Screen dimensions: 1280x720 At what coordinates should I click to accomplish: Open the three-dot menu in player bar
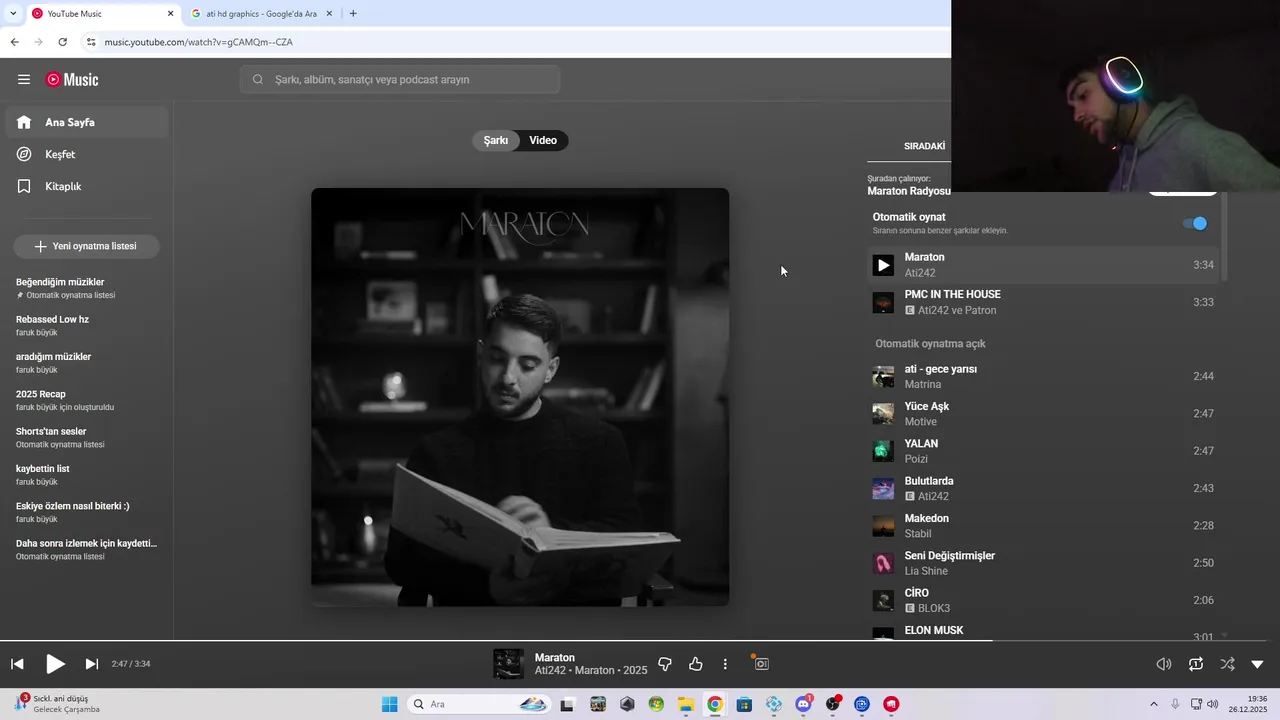pyautogui.click(x=725, y=664)
